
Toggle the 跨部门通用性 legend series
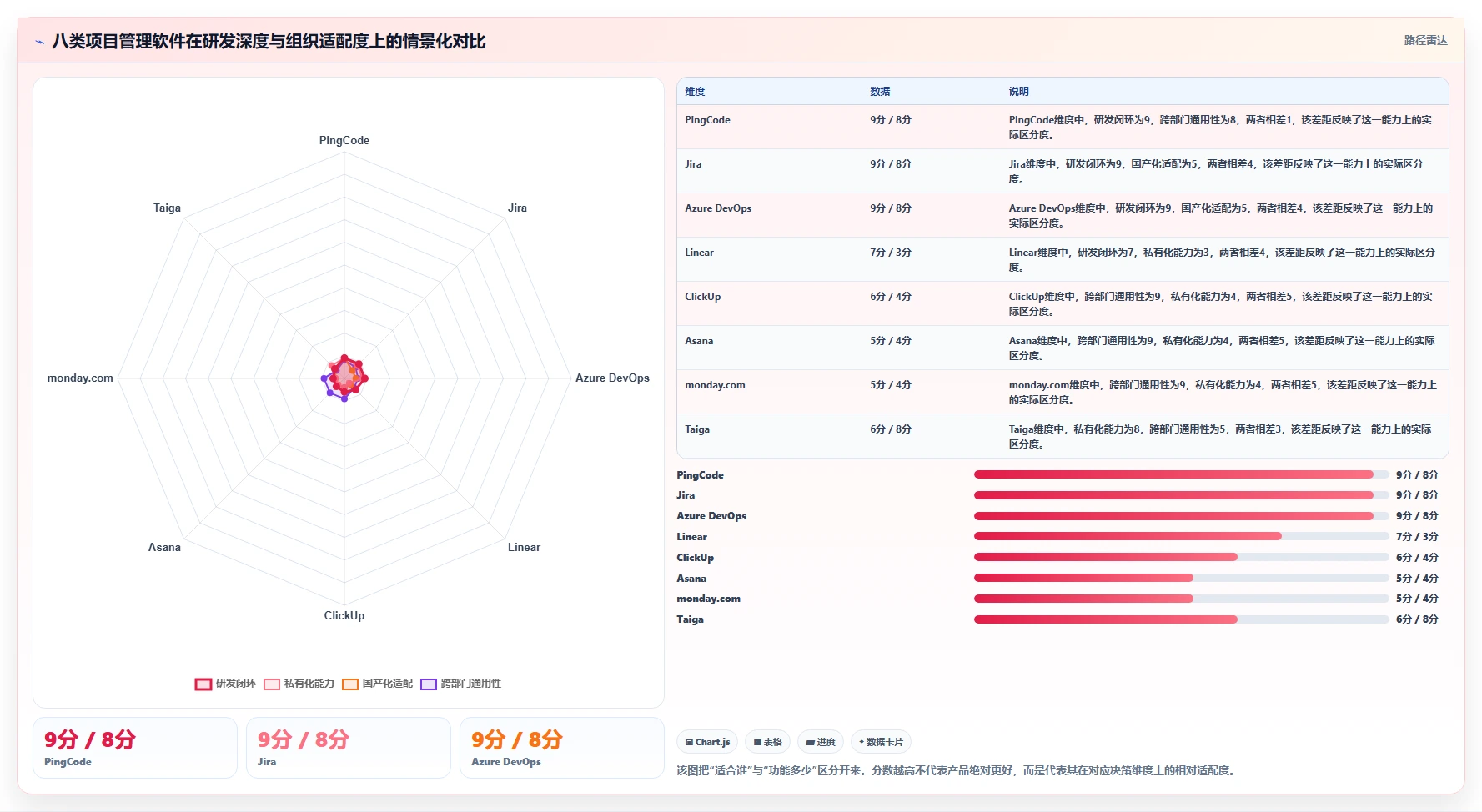[460, 684]
